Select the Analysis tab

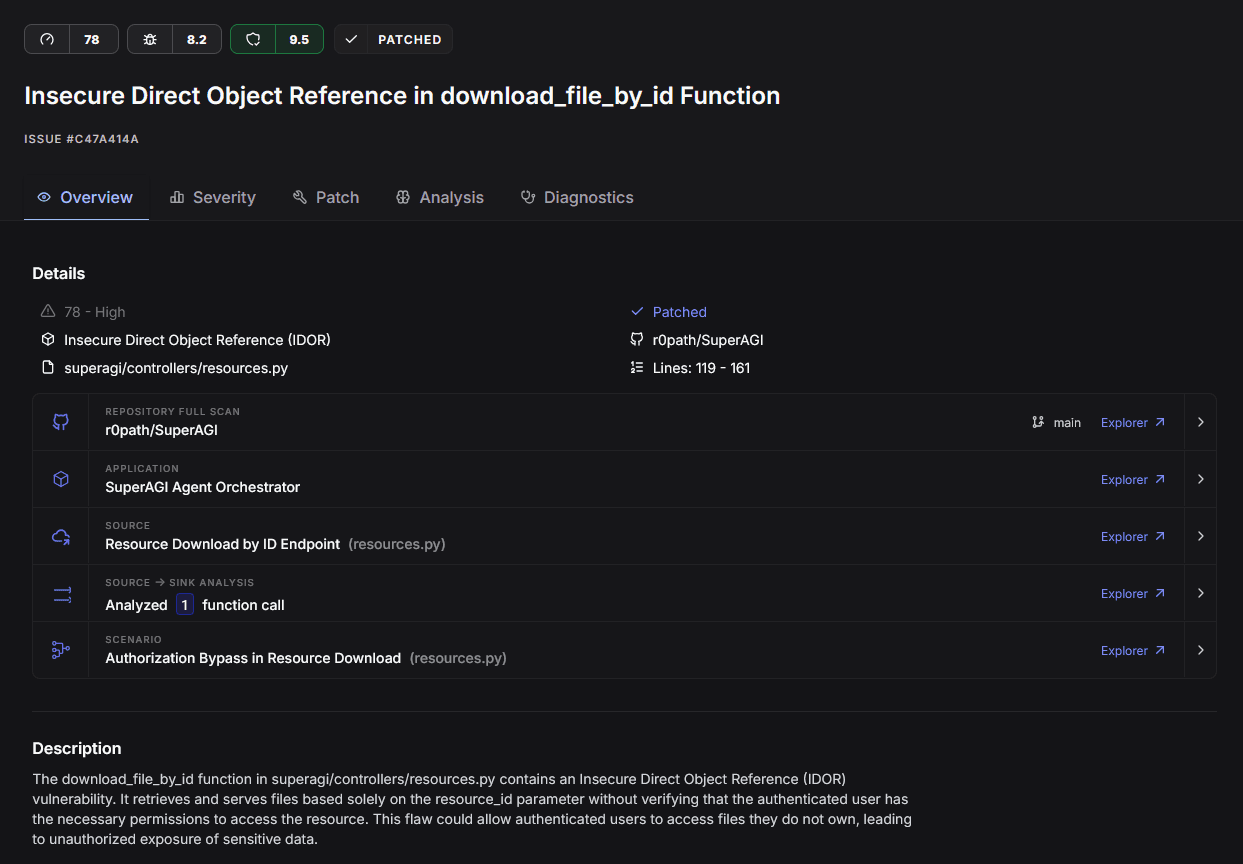pyautogui.click(x=440, y=197)
